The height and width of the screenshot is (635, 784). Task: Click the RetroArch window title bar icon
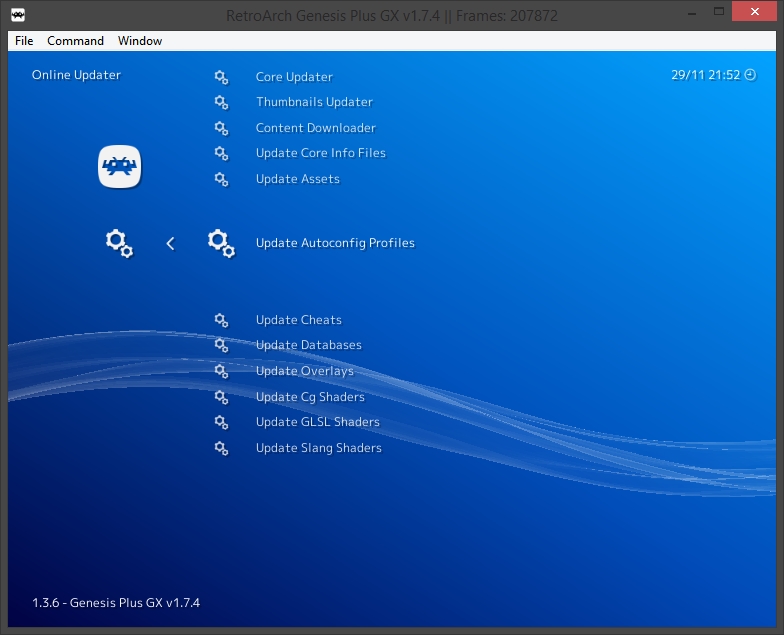click(x=18, y=14)
